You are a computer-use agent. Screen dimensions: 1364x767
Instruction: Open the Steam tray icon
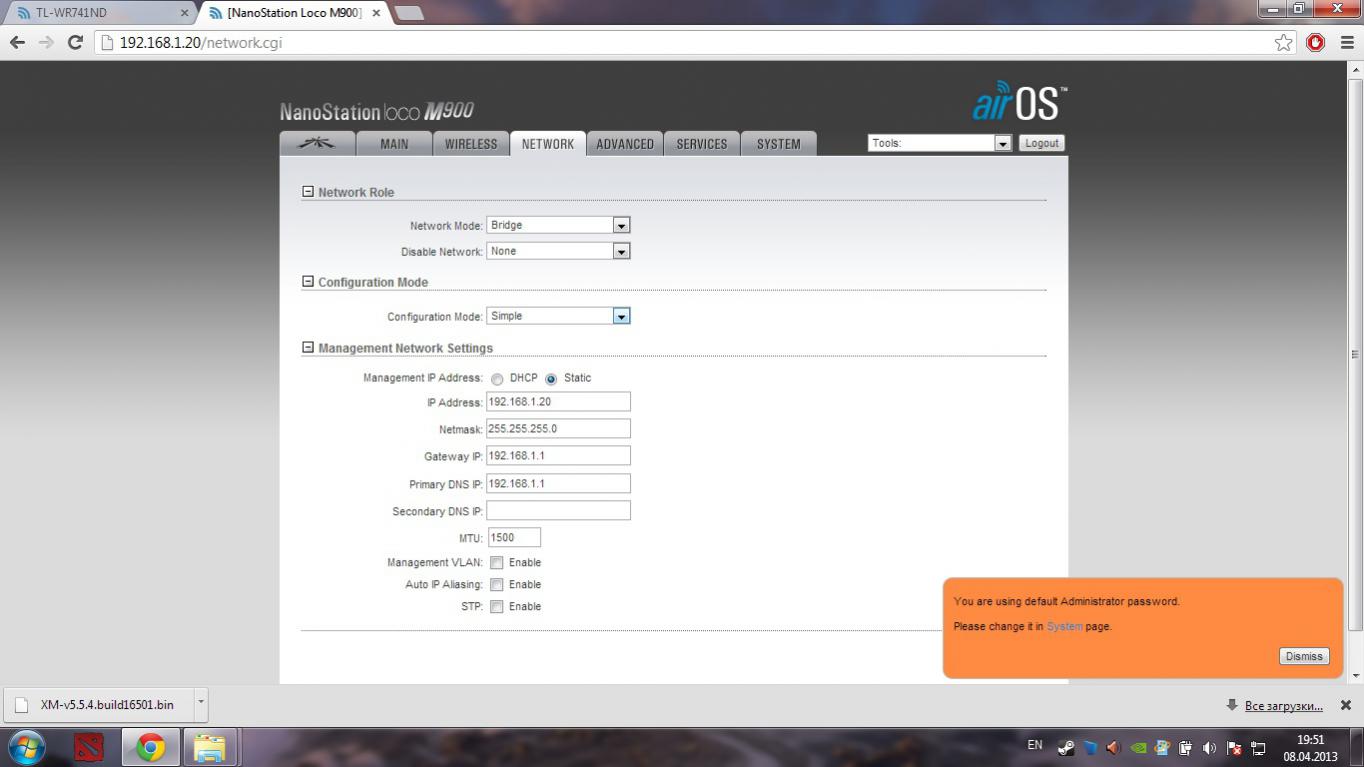1066,747
